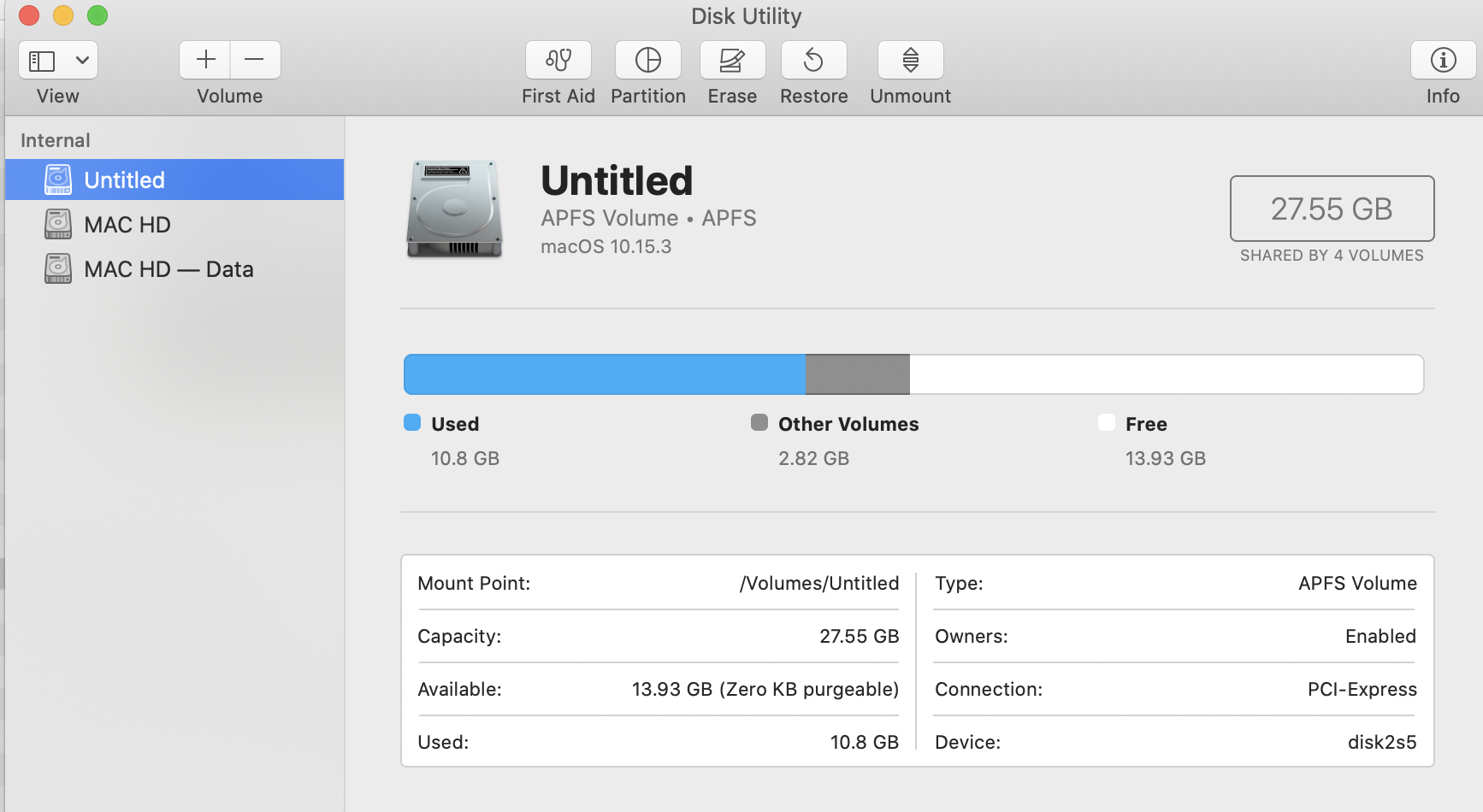Click the /Volumes/Untitled mount point value
This screenshot has width=1483, height=812.
(819, 583)
